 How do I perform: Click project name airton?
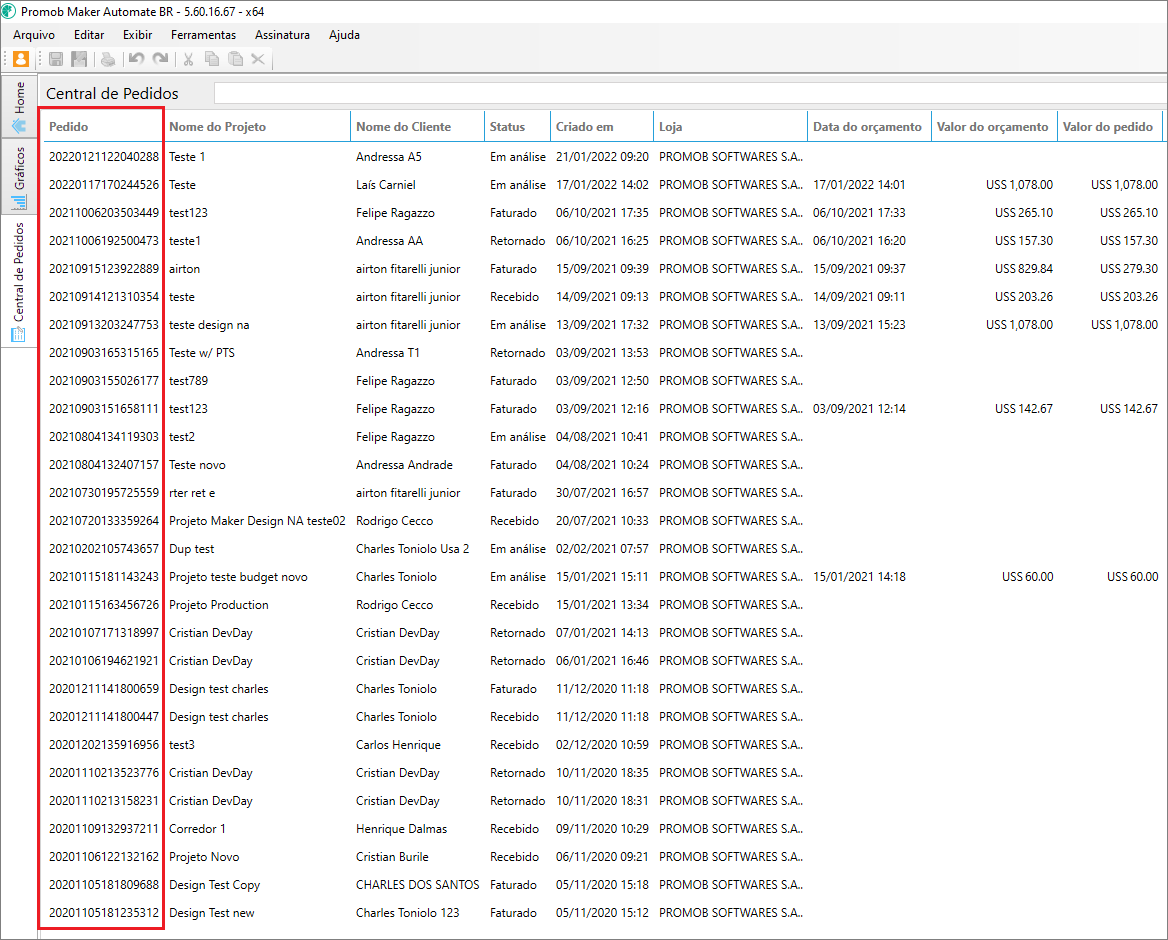click(x=184, y=269)
